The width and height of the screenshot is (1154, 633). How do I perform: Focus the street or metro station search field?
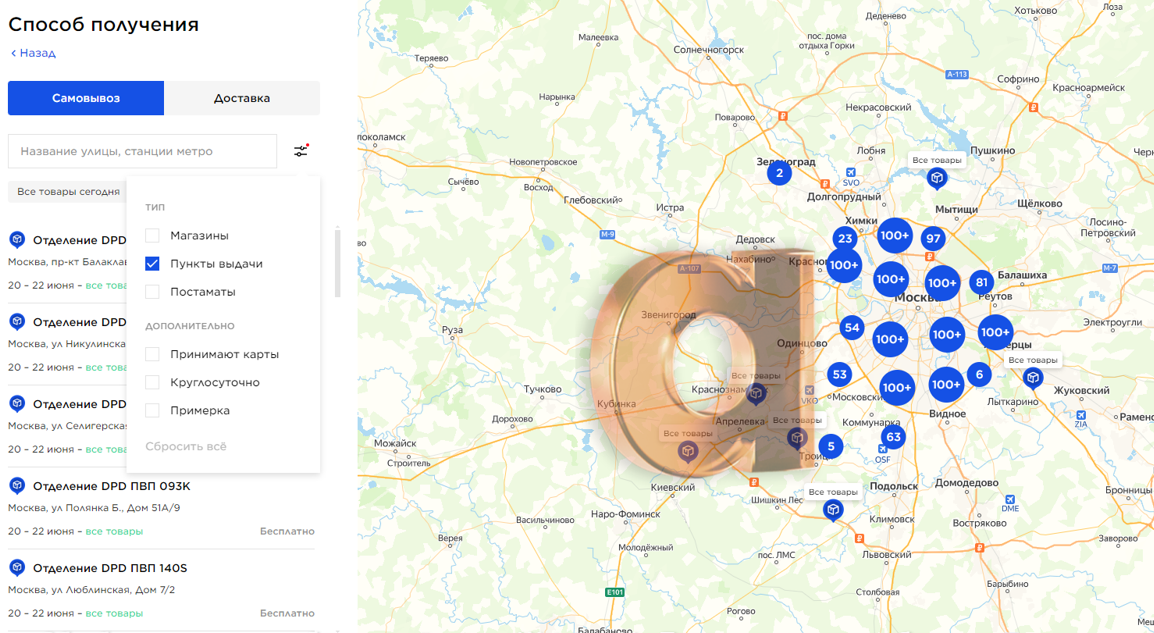click(x=143, y=151)
